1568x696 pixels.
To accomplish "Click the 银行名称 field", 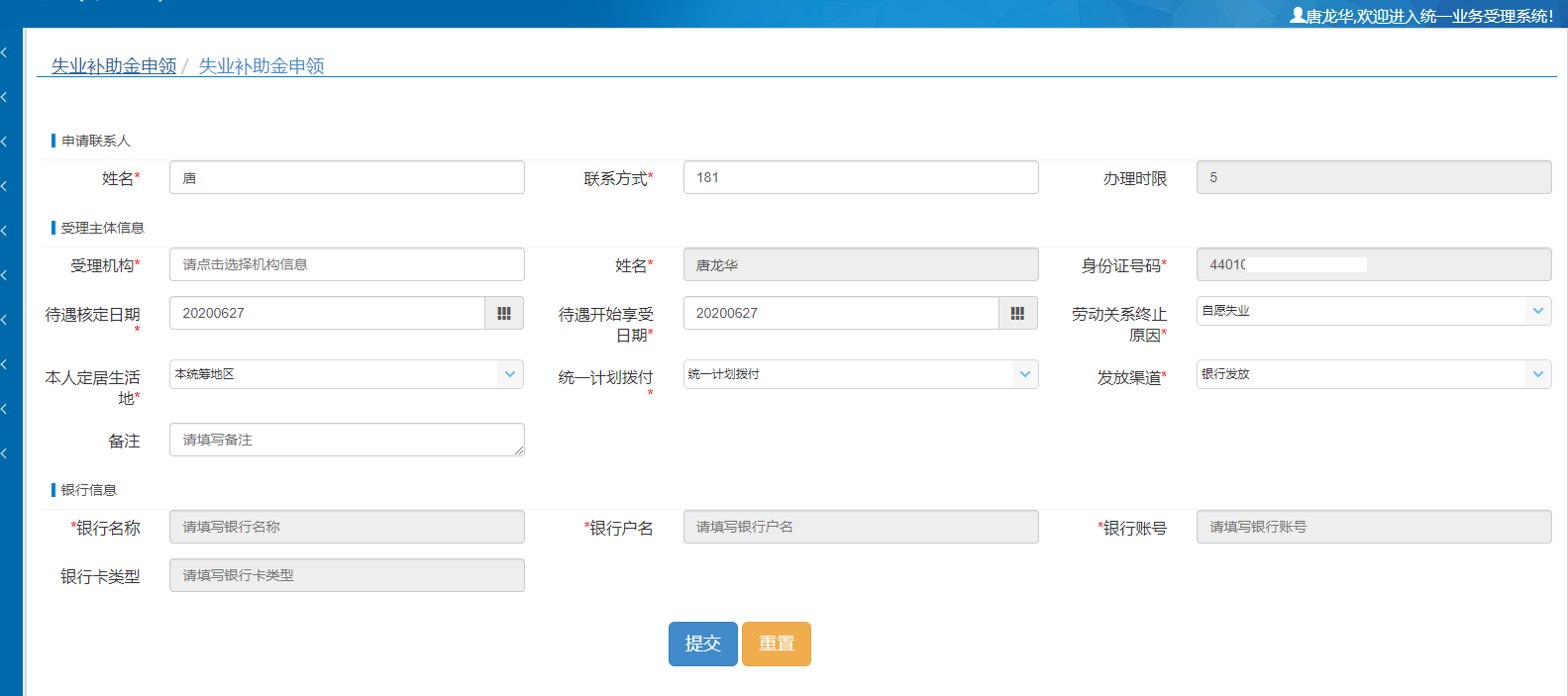I will pos(347,527).
